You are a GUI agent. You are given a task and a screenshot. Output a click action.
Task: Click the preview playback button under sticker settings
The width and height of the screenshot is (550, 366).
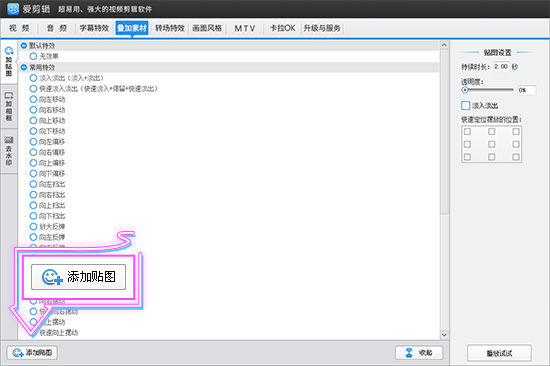pos(499,353)
